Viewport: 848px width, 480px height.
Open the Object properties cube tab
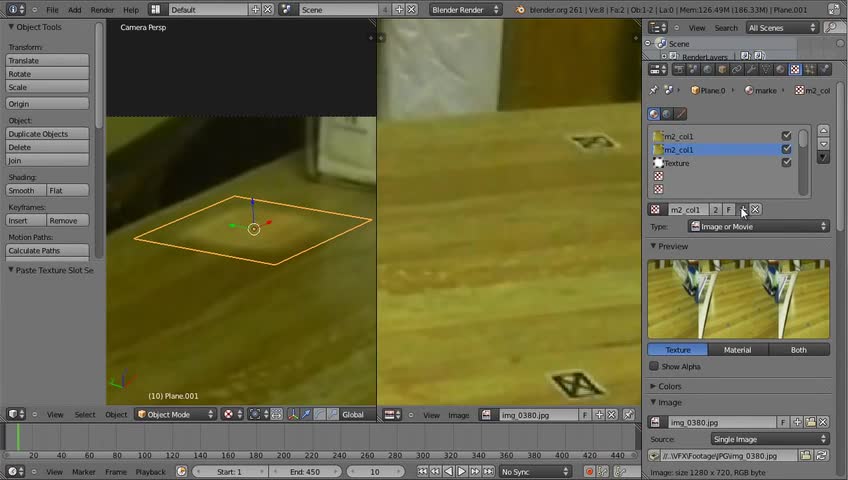point(722,69)
